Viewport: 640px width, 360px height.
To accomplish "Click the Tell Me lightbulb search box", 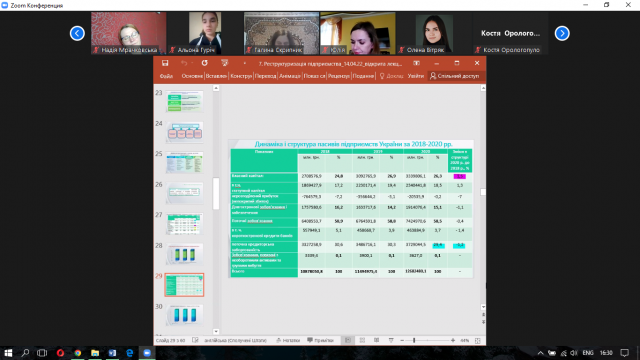I will 391,76.
